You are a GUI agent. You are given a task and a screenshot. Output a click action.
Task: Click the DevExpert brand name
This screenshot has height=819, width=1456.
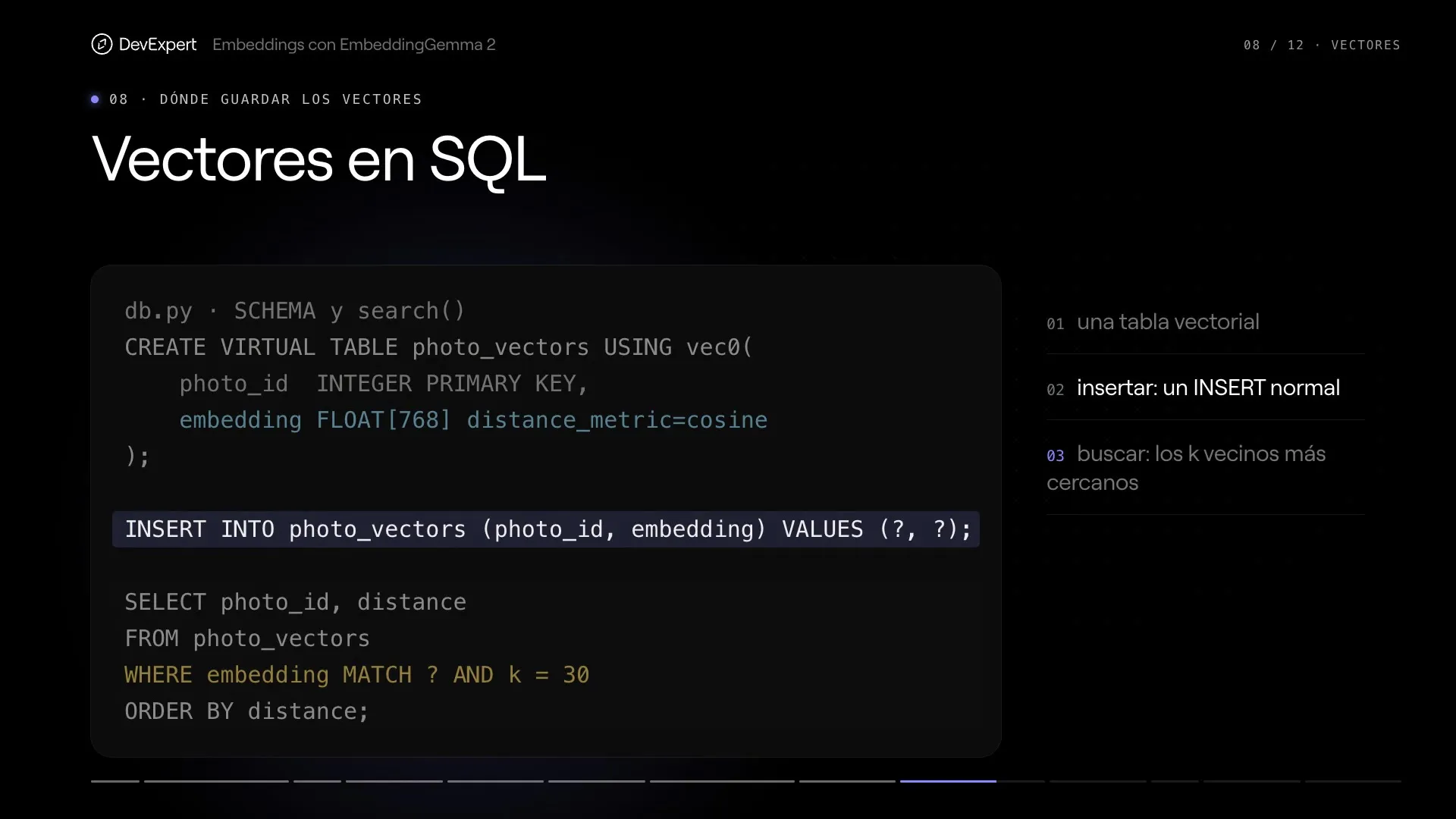pyautogui.click(x=158, y=45)
